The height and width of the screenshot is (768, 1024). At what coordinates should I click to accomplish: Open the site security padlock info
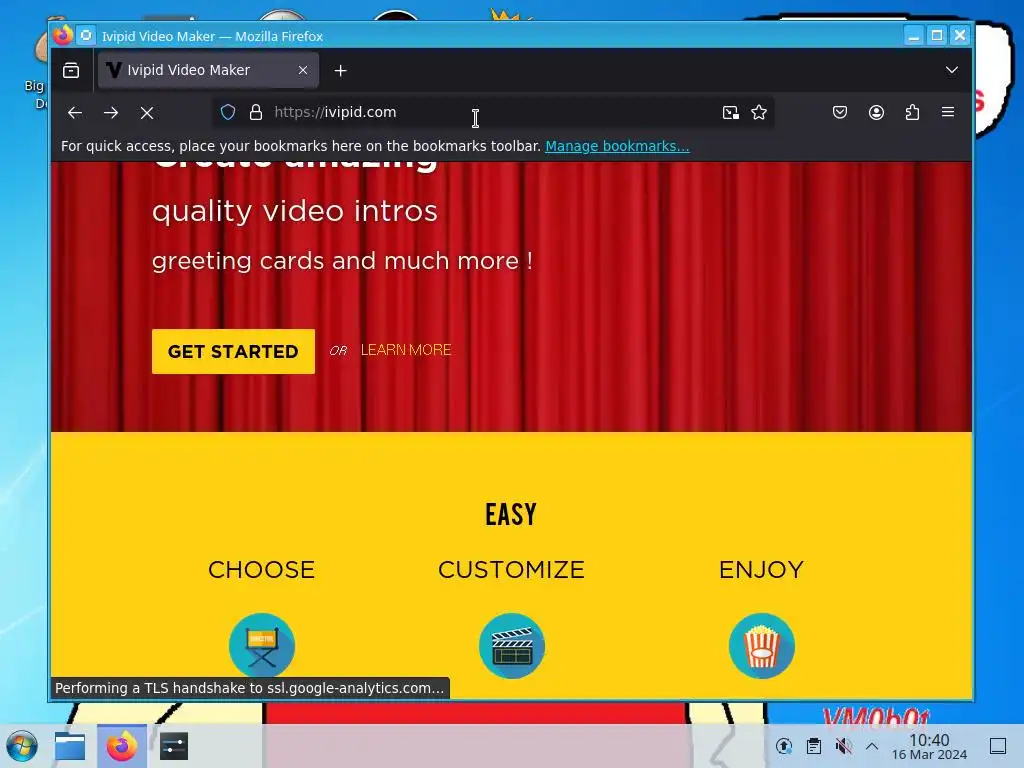(256, 112)
